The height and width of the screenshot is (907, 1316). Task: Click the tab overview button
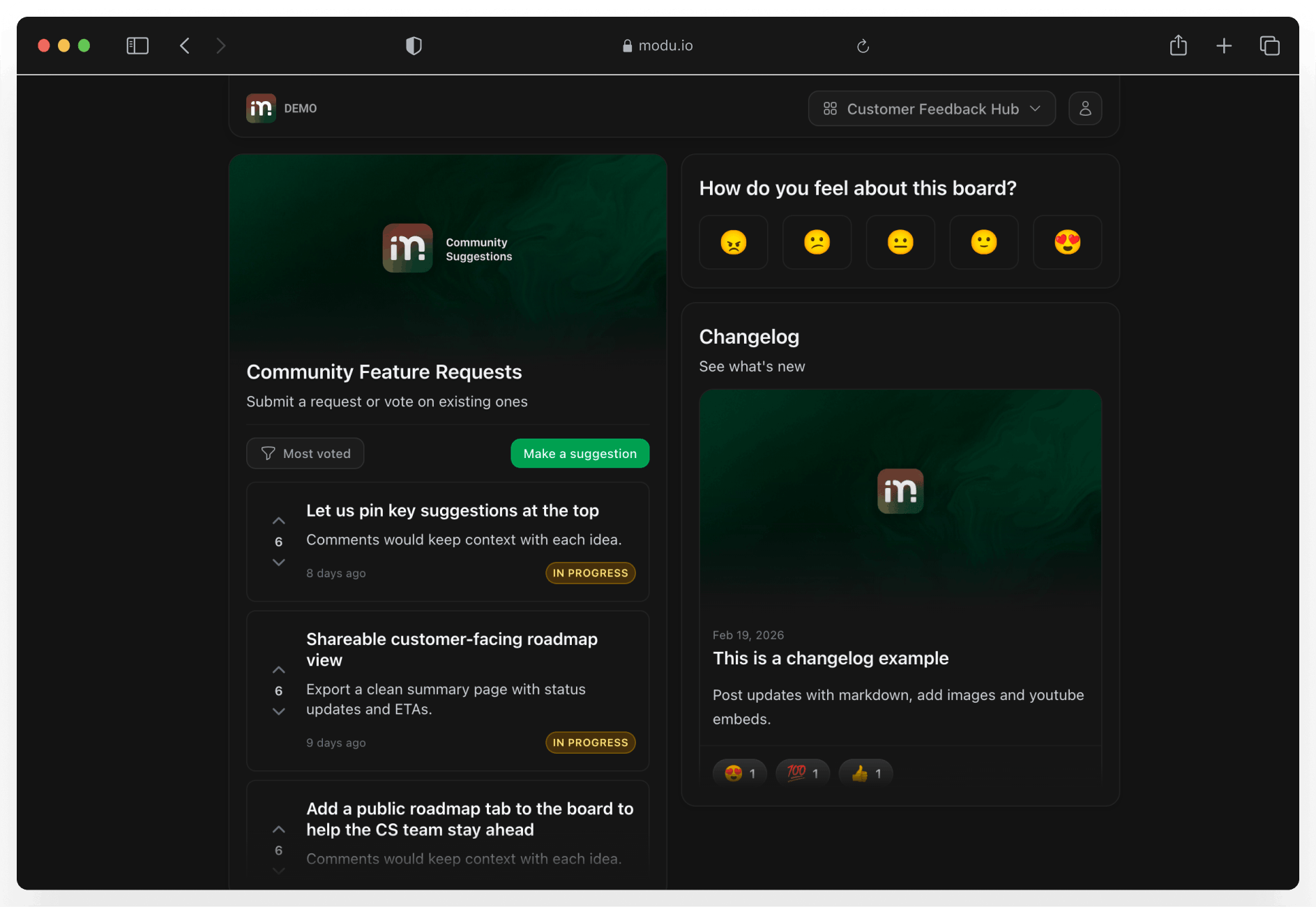(1269, 45)
